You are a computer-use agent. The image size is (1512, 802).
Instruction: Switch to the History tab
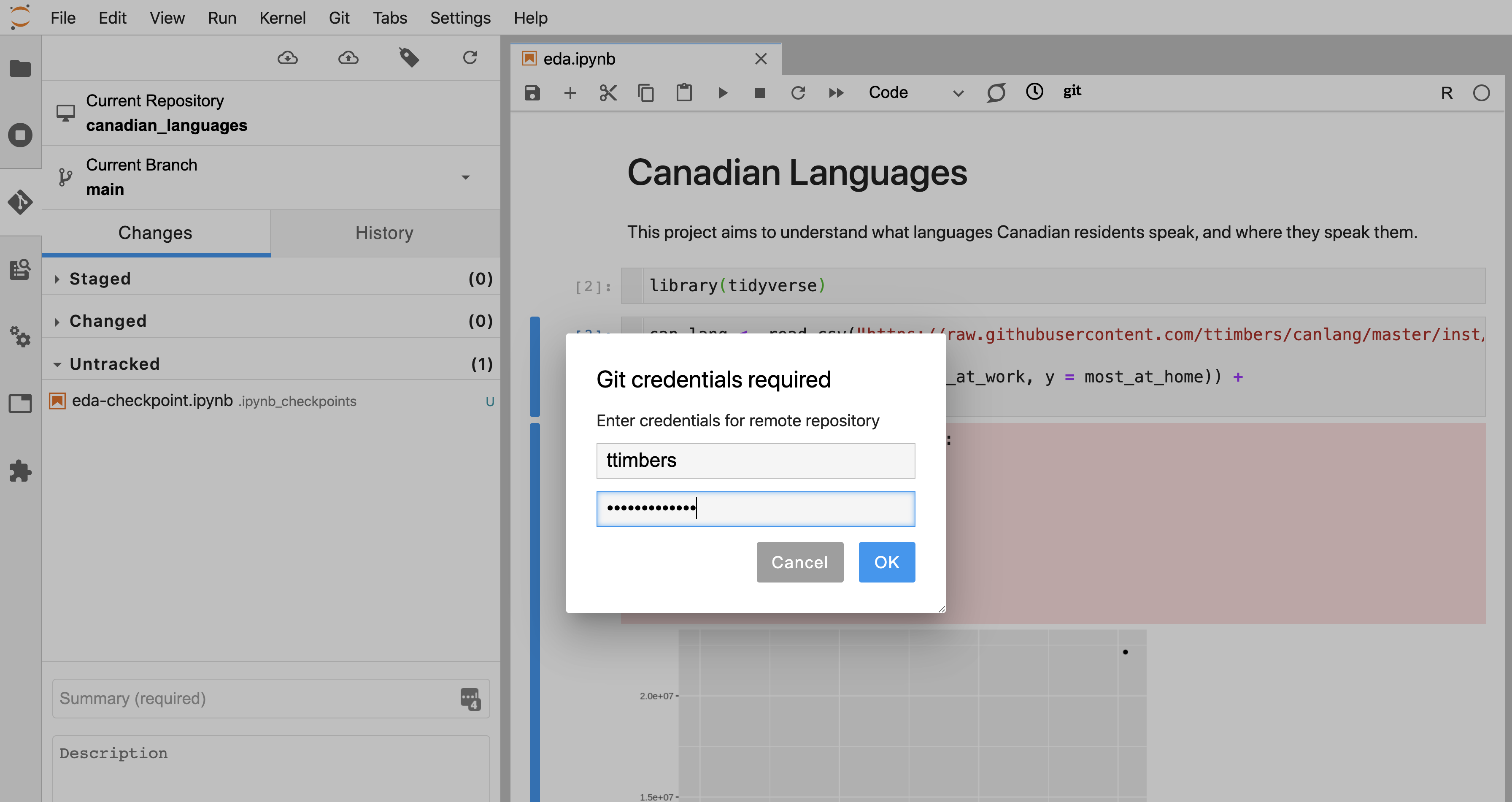[383, 232]
